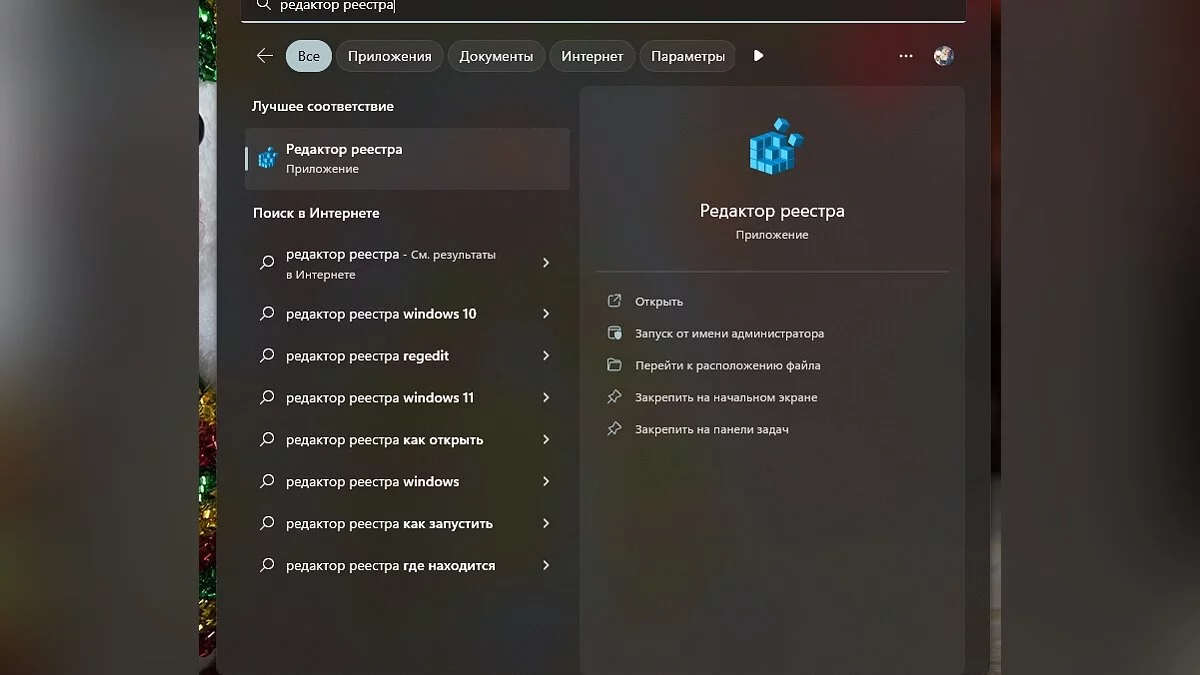The image size is (1200, 675).
Task: Show more filter tabs with the play arrow
Action: point(758,56)
